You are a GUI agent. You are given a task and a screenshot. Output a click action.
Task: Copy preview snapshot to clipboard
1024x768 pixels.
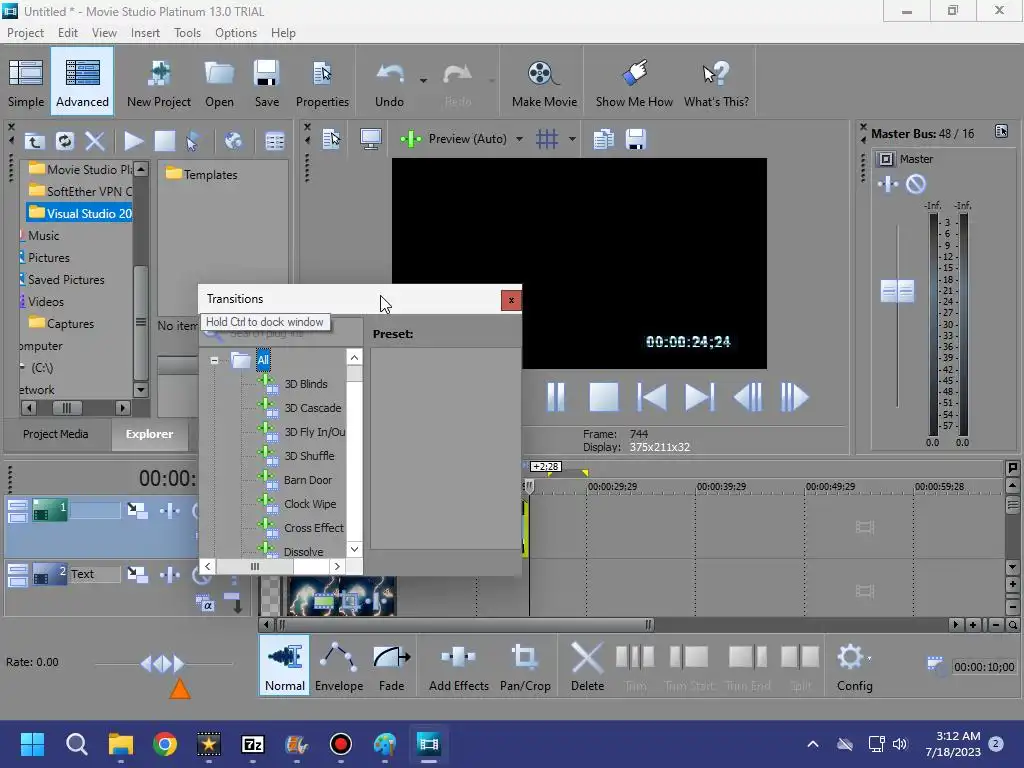[x=603, y=138]
